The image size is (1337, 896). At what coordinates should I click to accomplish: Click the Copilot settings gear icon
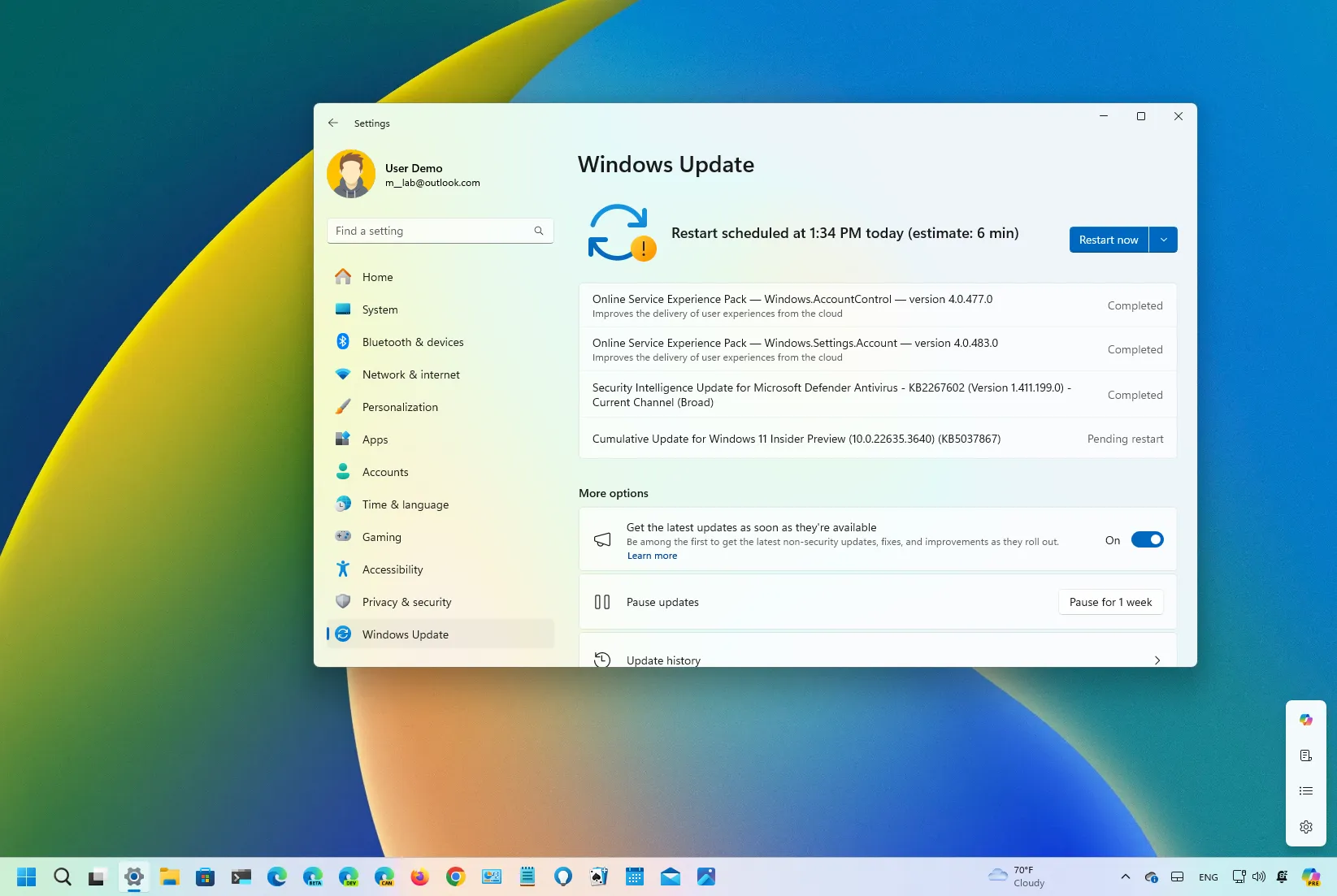[1305, 826]
